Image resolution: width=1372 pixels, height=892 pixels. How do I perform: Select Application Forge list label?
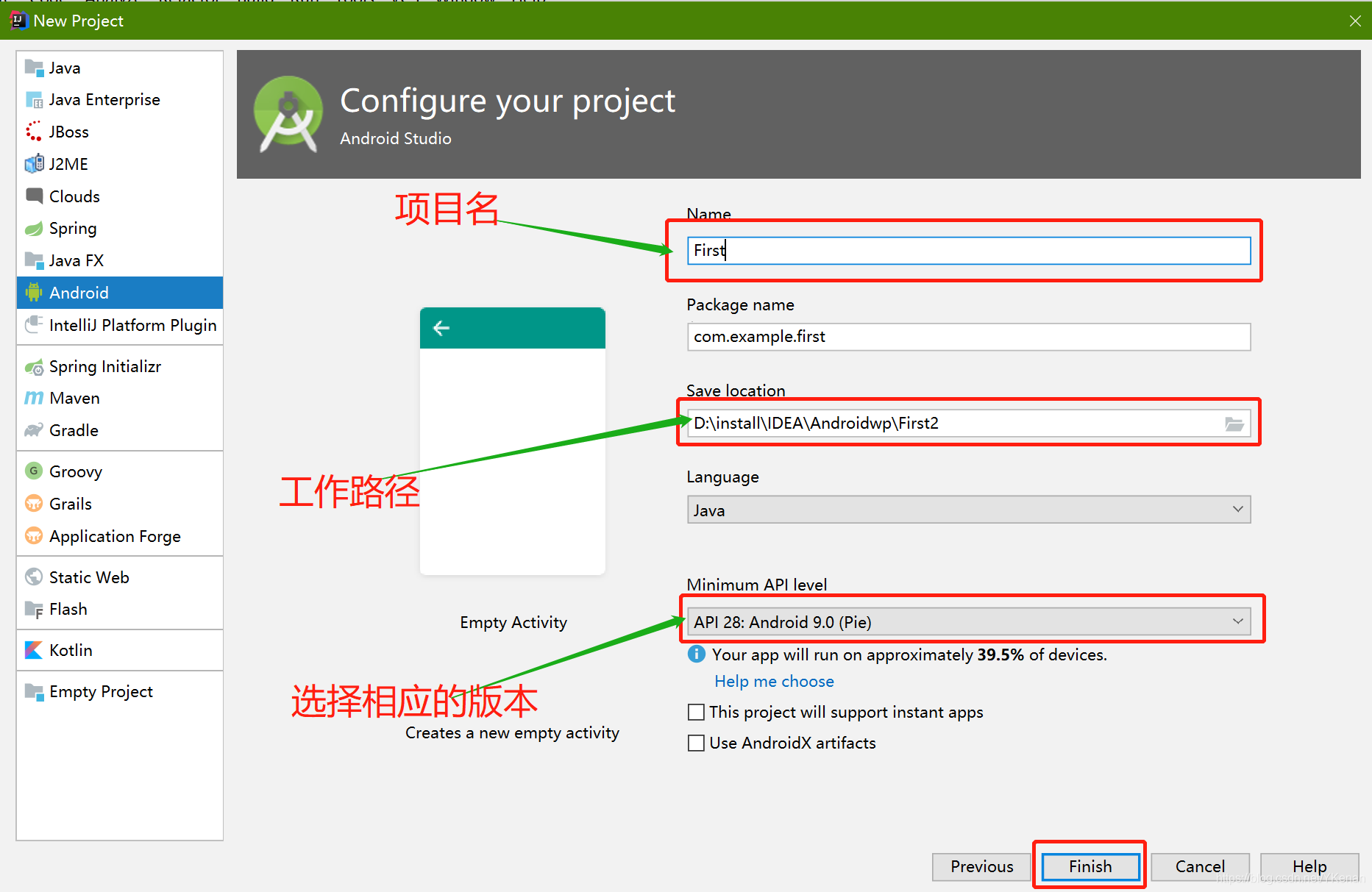pyautogui.click(x=115, y=536)
